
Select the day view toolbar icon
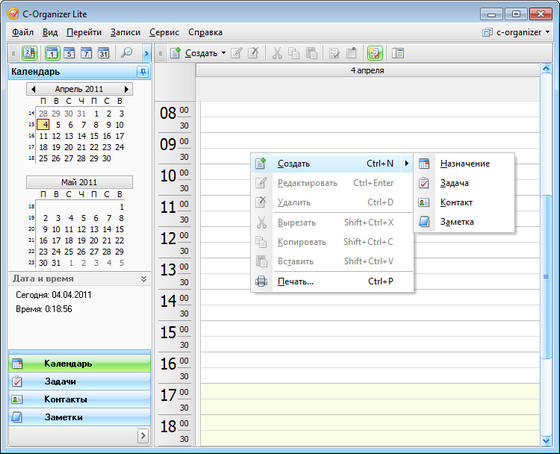[52, 54]
